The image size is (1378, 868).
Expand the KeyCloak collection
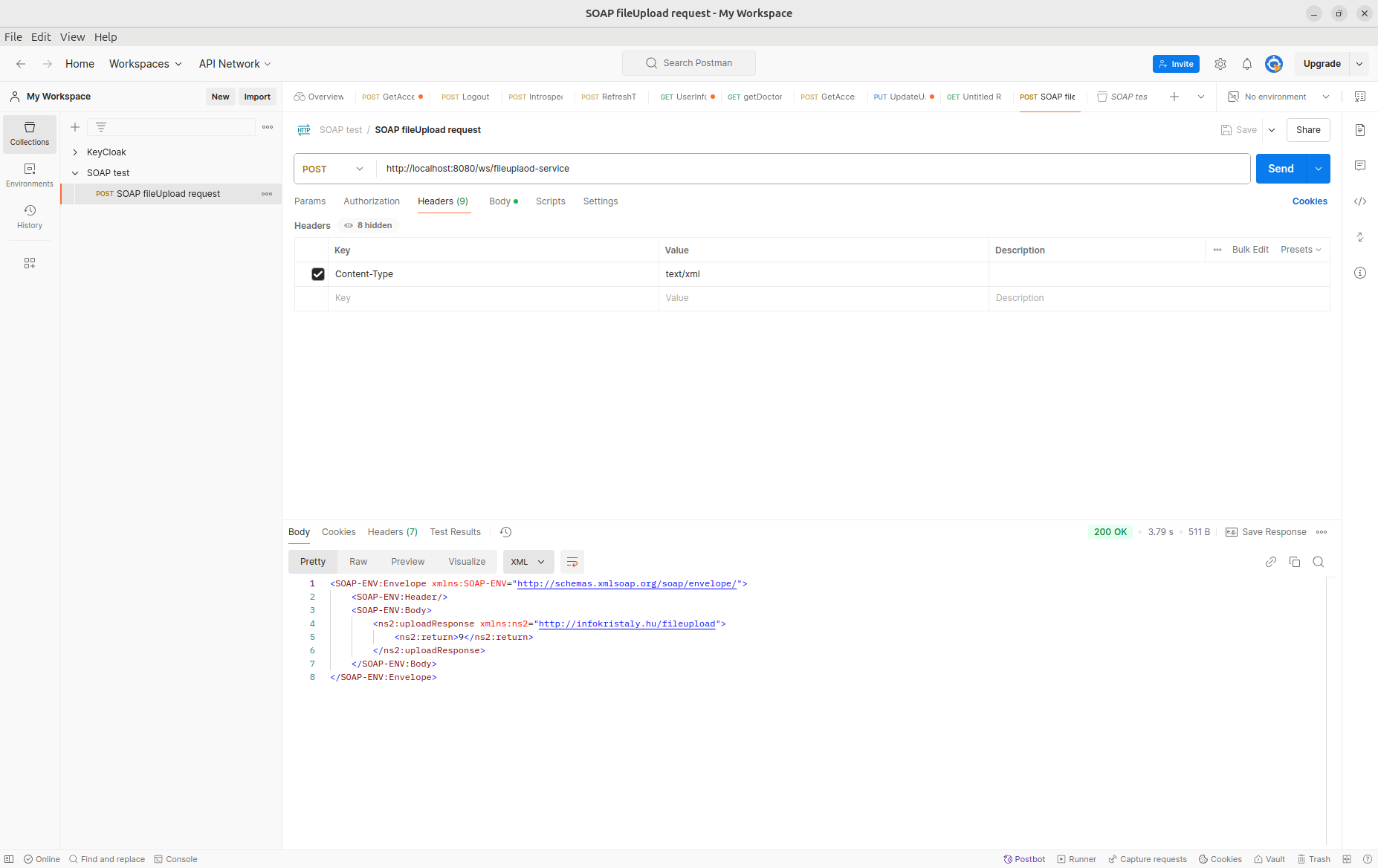[x=75, y=152]
